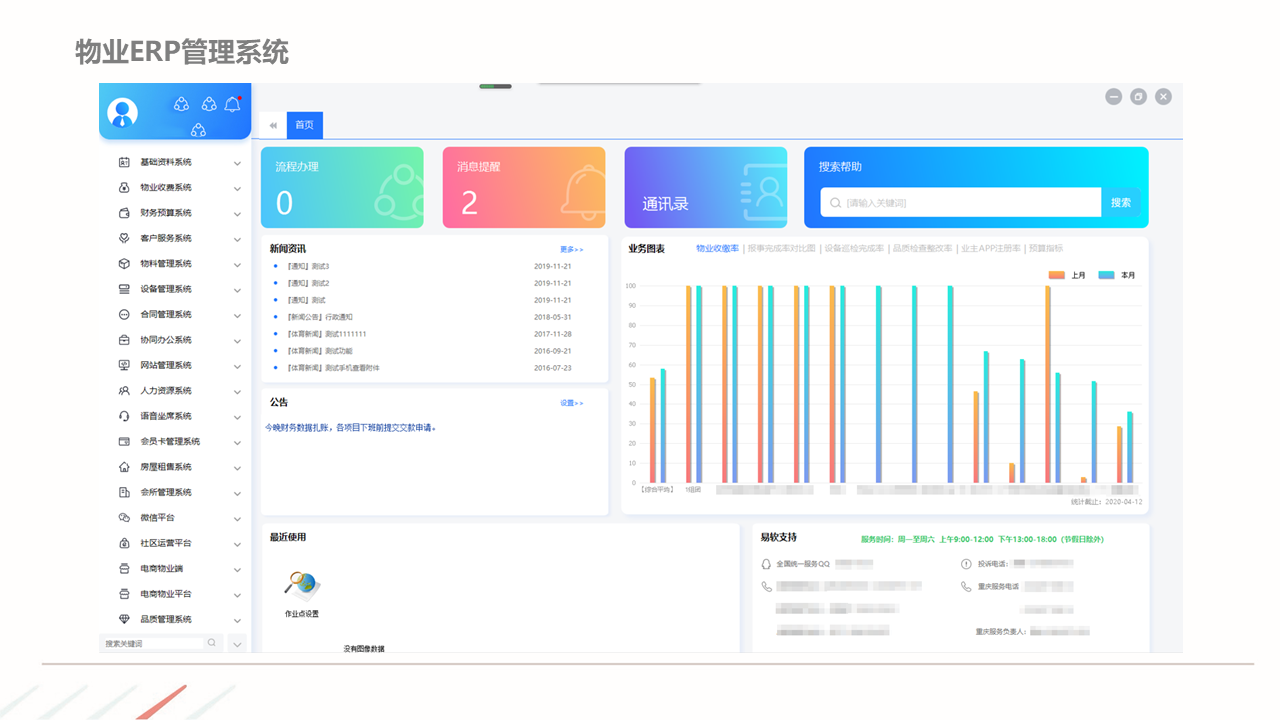This screenshot has width=1280, height=720.
Task: Open the 物料管理系统 cube icon
Action: (x=124, y=264)
